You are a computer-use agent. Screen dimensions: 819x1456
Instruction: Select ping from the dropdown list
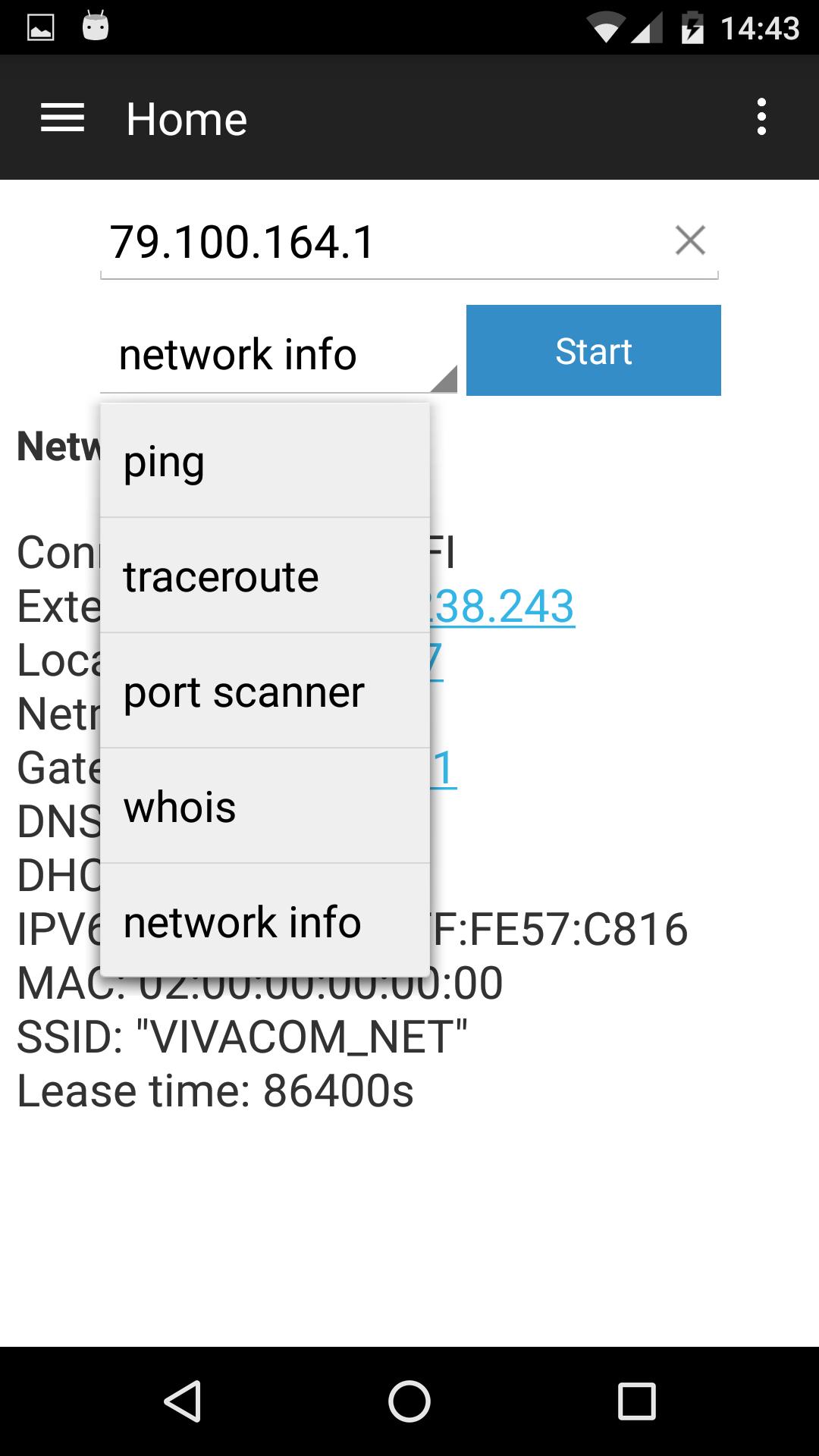tap(265, 460)
